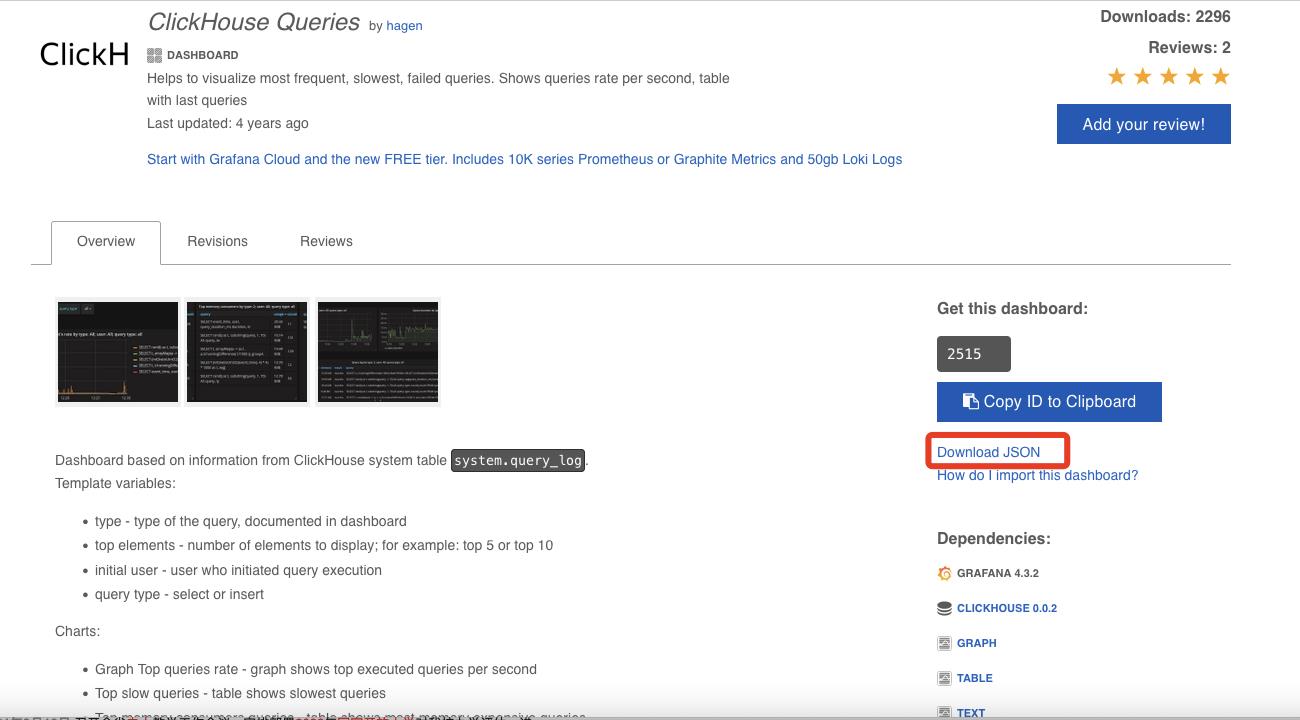
Task: Click the ClickHouse Queries title
Action: click(254, 22)
